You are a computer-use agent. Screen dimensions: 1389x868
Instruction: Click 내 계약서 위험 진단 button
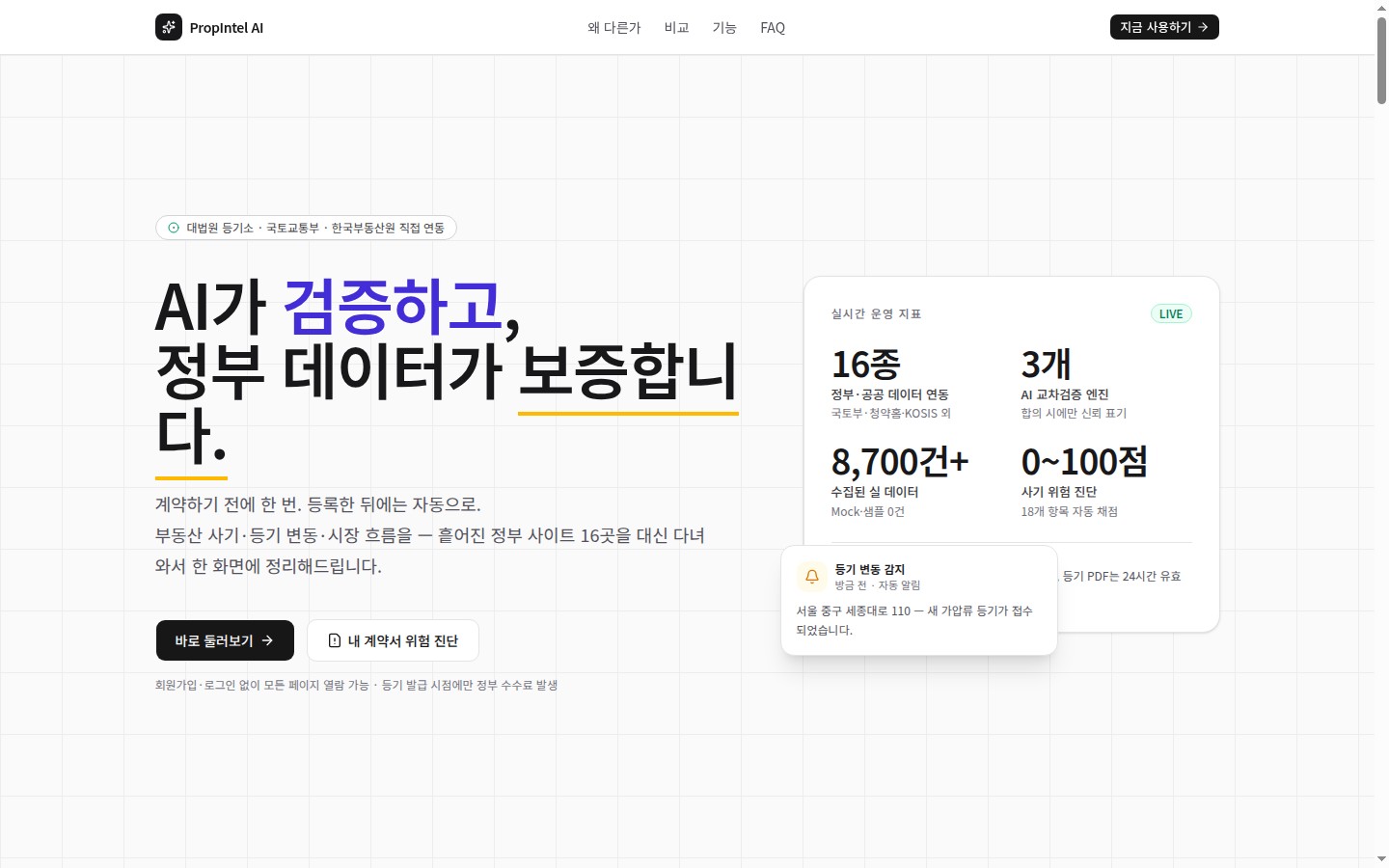(x=393, y=640)
